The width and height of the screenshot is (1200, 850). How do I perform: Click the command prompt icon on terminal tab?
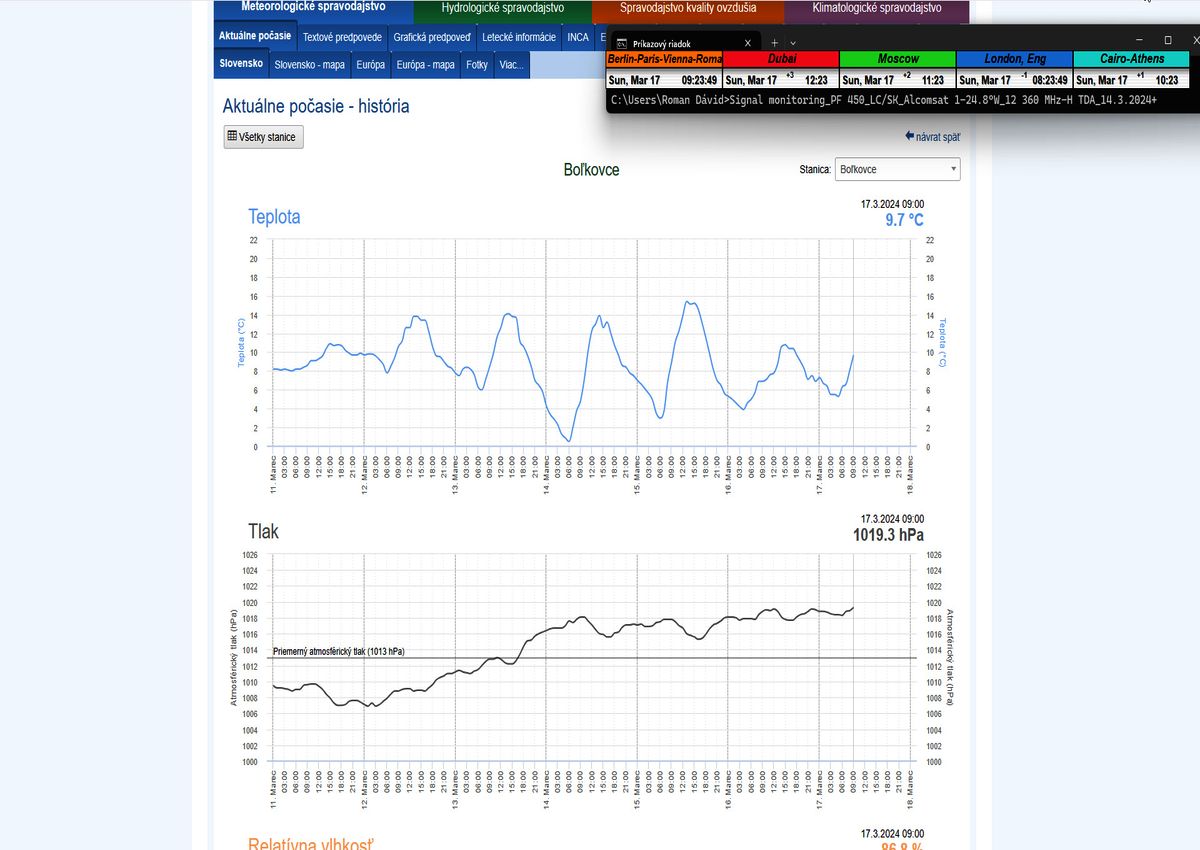click(621, 44)
